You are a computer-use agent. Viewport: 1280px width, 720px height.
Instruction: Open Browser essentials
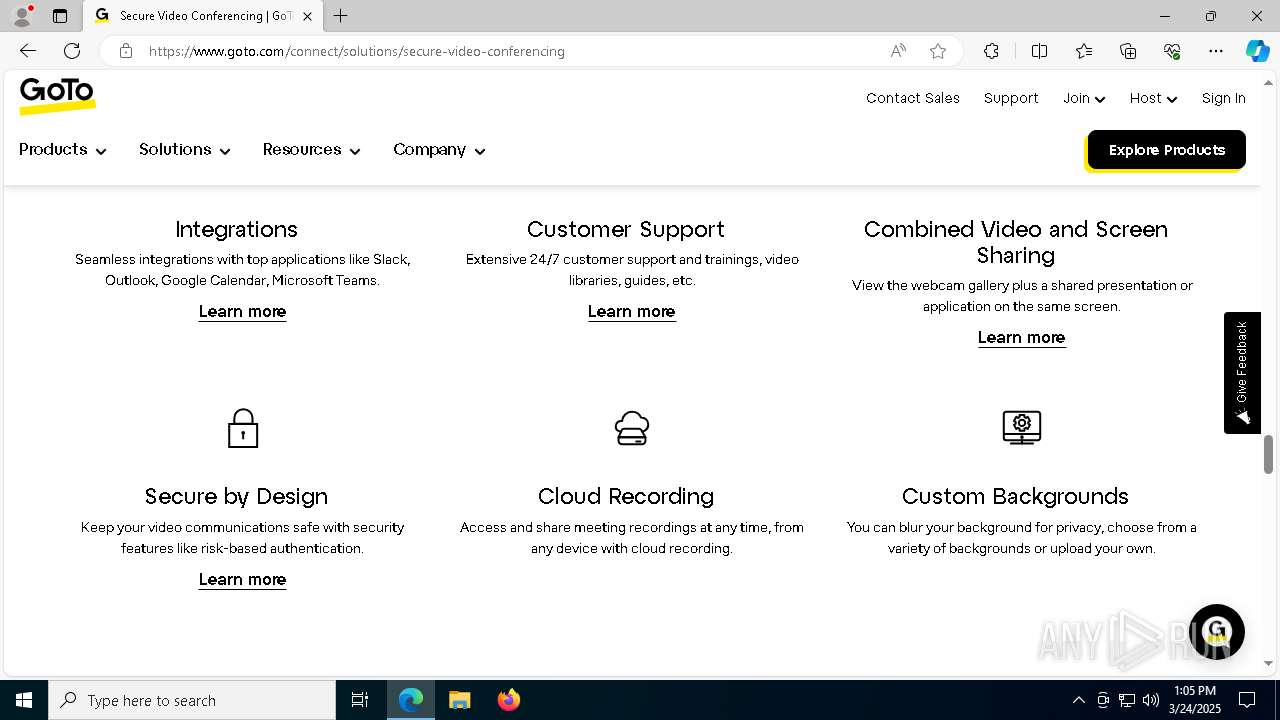[x=1172, y=51]
